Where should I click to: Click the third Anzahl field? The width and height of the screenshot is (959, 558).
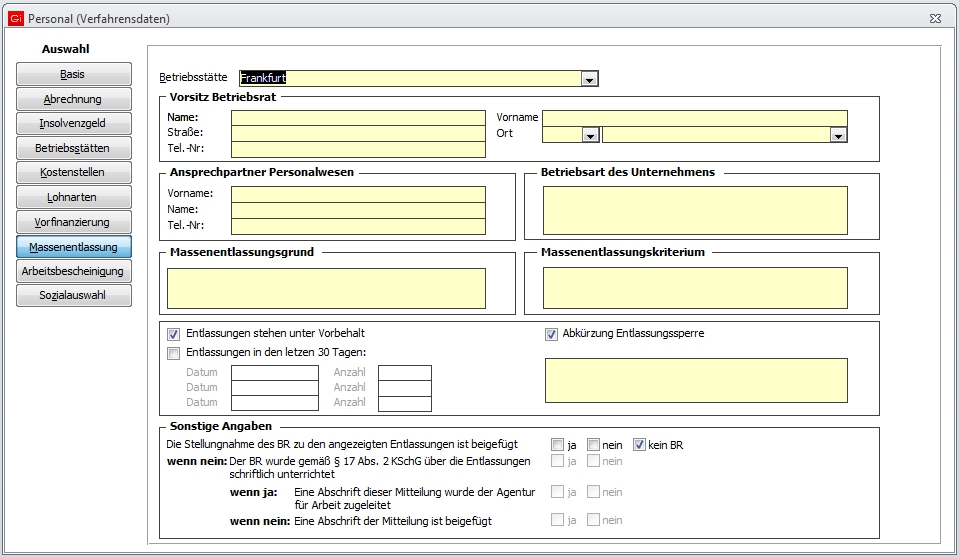point(405,403)
